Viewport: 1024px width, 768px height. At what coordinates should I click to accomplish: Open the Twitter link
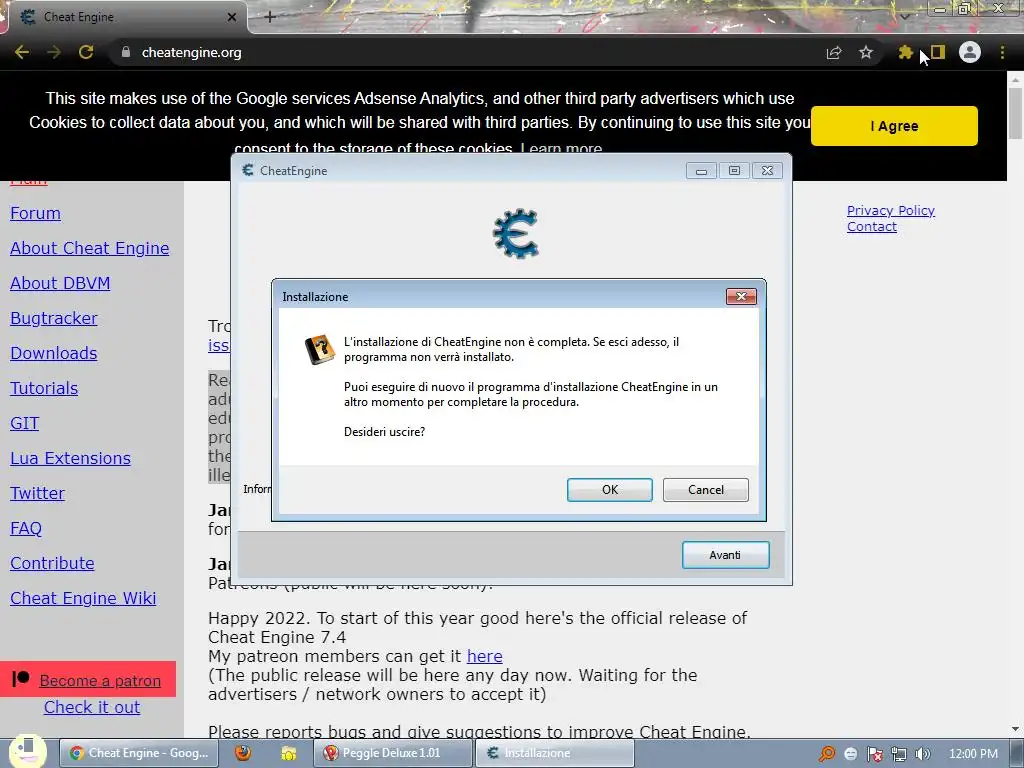click(37, 493)
